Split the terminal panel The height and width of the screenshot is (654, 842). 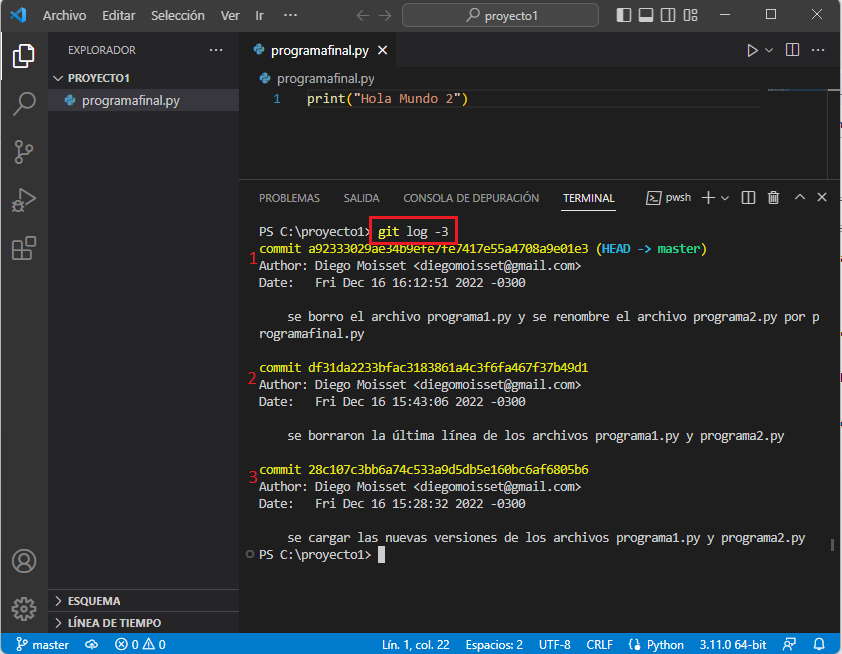748,198
